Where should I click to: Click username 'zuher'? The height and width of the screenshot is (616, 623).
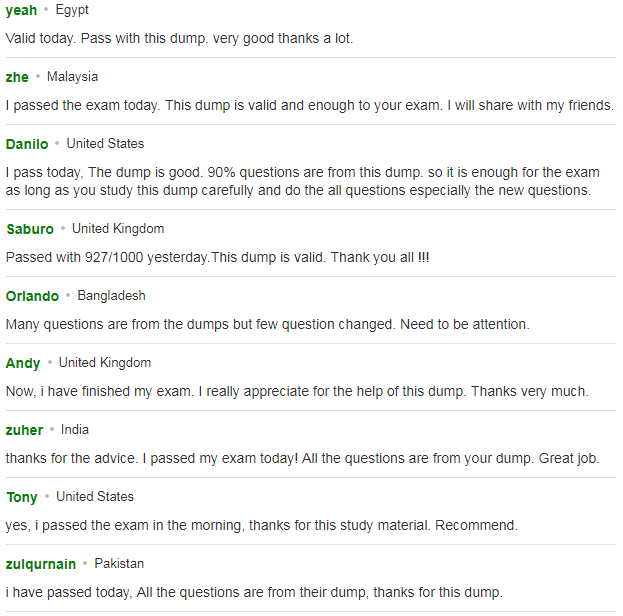coord(24,430)
